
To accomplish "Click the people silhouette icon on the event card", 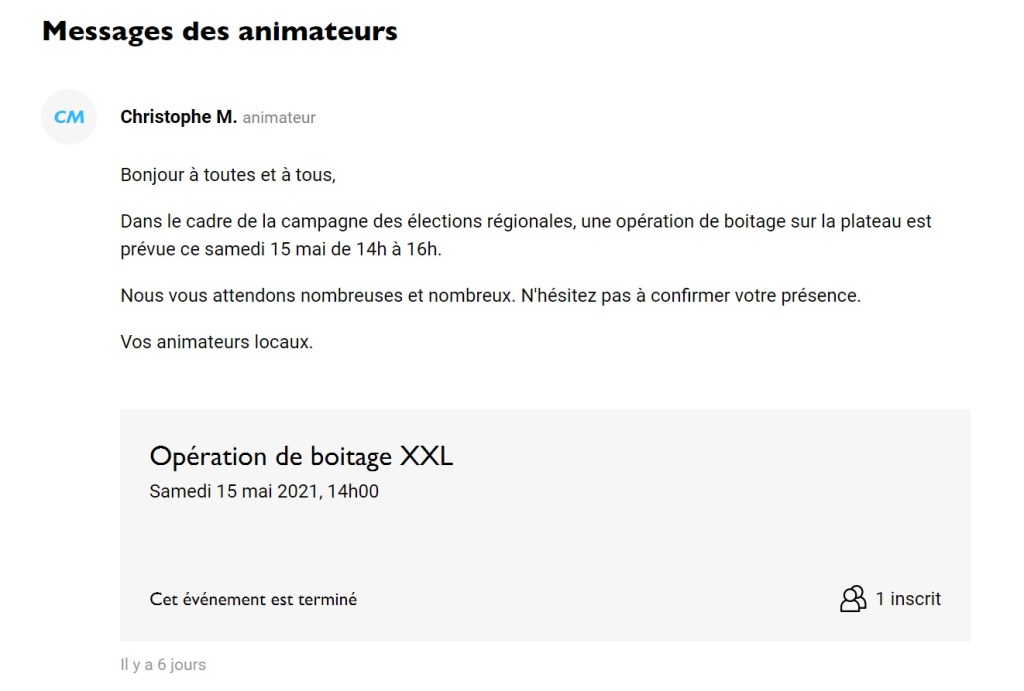I will [852, 598].
